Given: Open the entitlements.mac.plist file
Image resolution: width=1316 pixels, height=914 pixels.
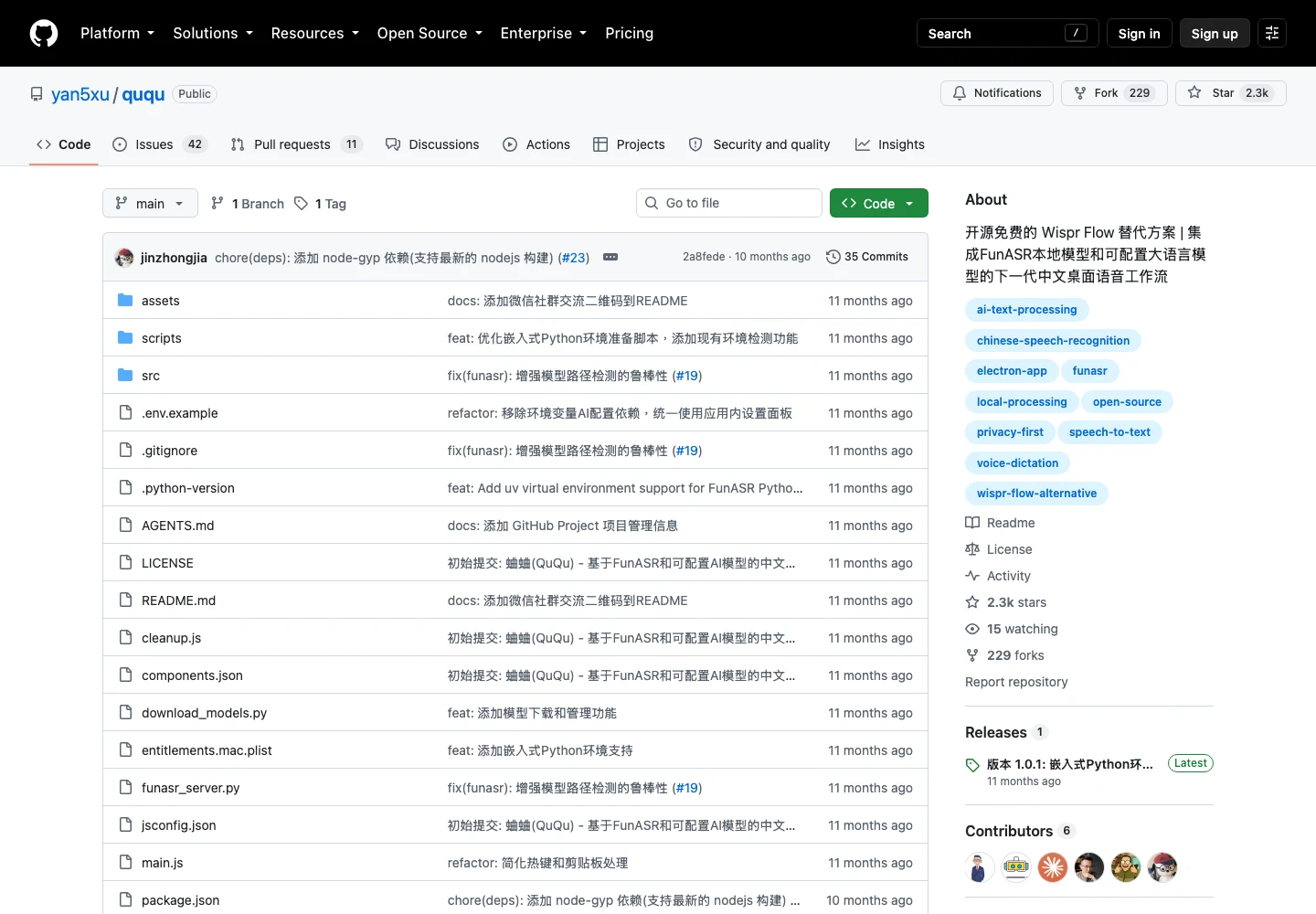Looking at the screenshot, I should point(207,750).
